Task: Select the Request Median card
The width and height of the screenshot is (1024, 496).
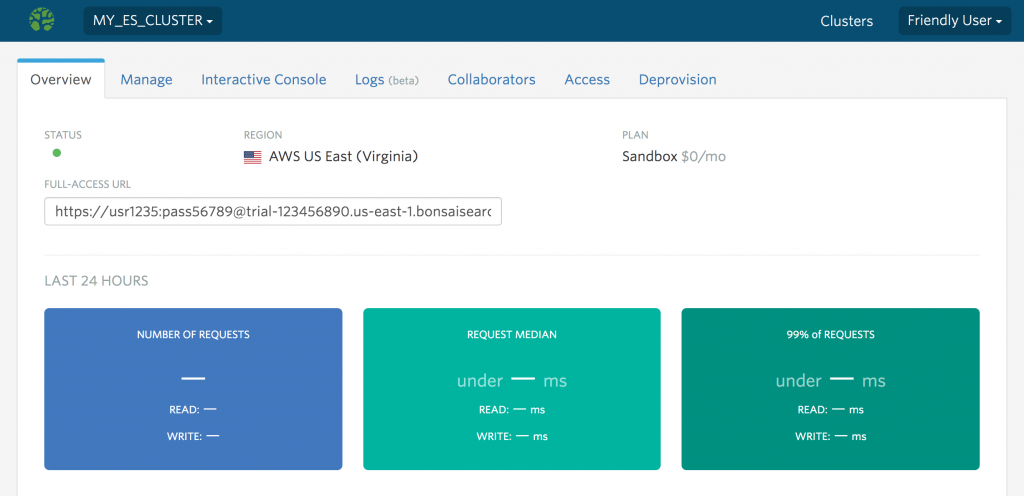Action: [x=511, y=389]
